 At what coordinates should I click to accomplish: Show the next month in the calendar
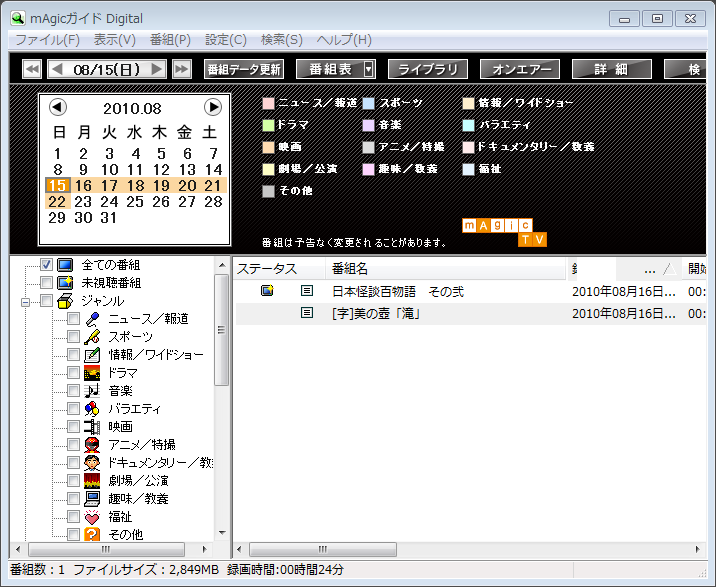(213, 107)
